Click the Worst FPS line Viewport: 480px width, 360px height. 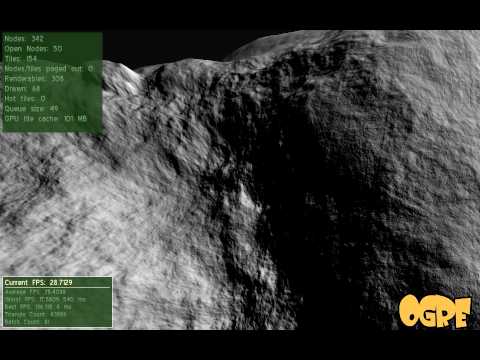click(45, 300)
